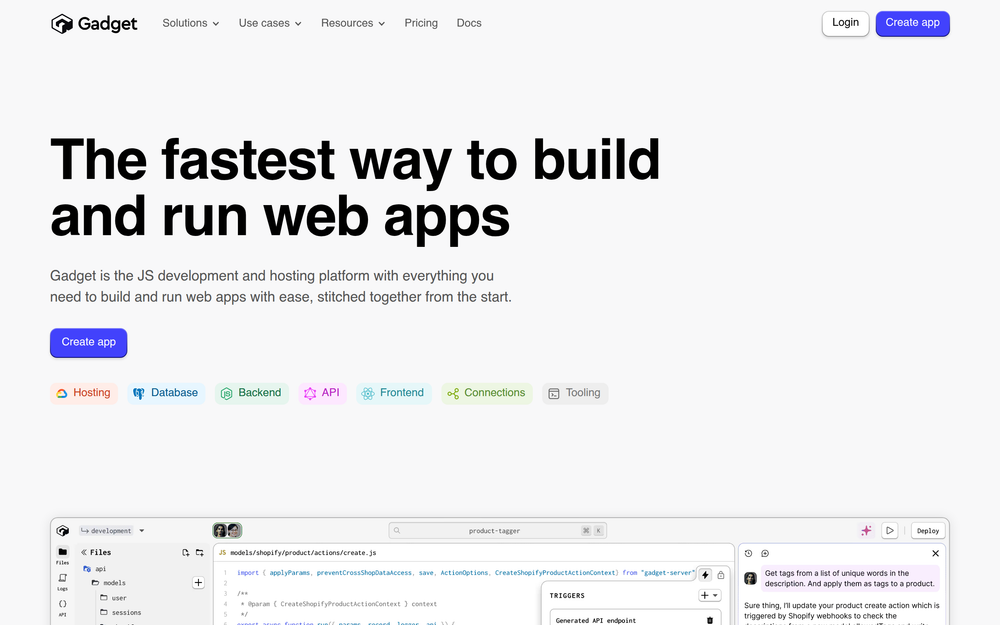Image resolution: width=1000 pixels, height=625 pixels.
Task: Select the API feature tab
Action: [x=322, y=393]
